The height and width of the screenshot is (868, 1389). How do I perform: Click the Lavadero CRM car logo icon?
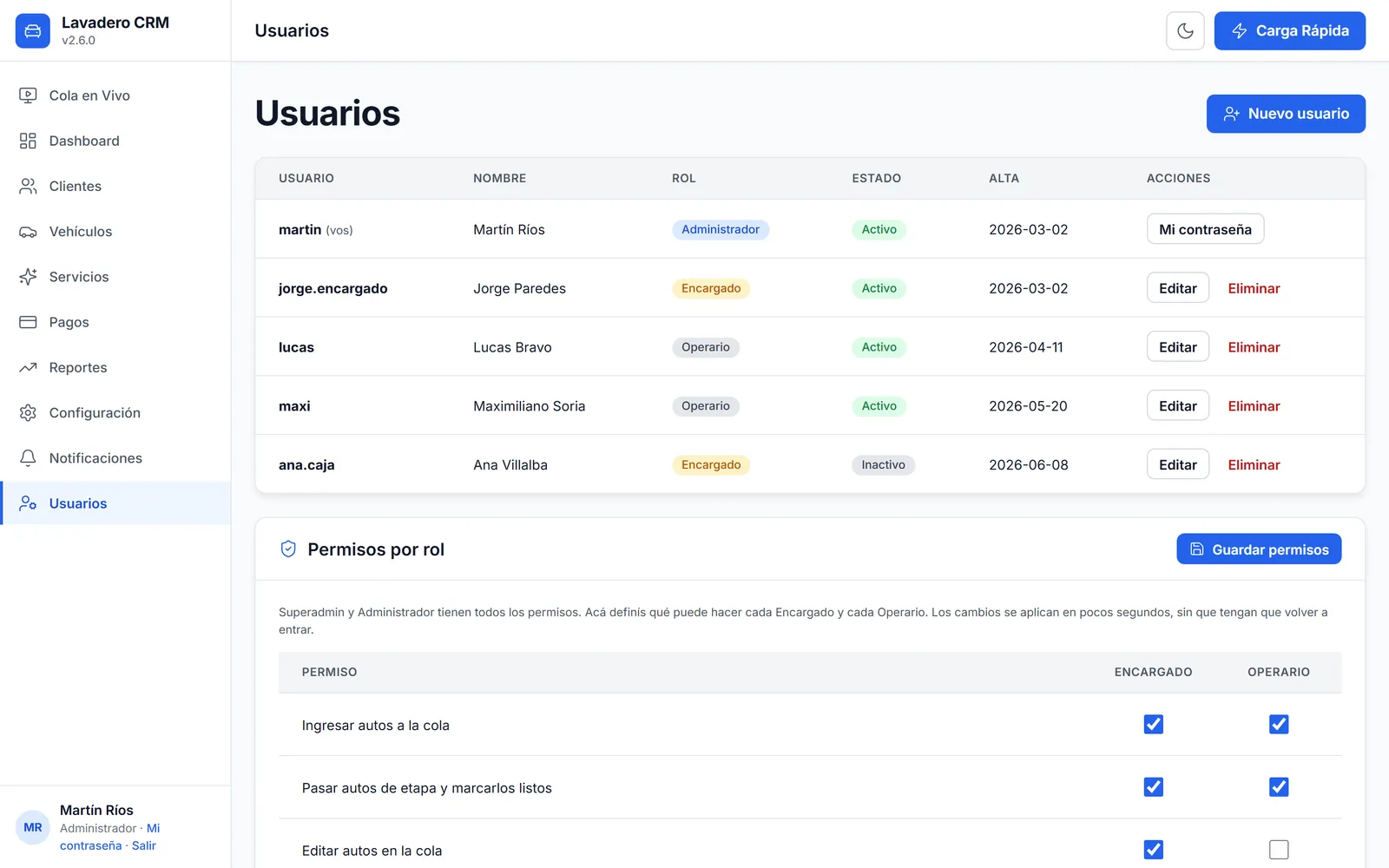tap(32, 31)
